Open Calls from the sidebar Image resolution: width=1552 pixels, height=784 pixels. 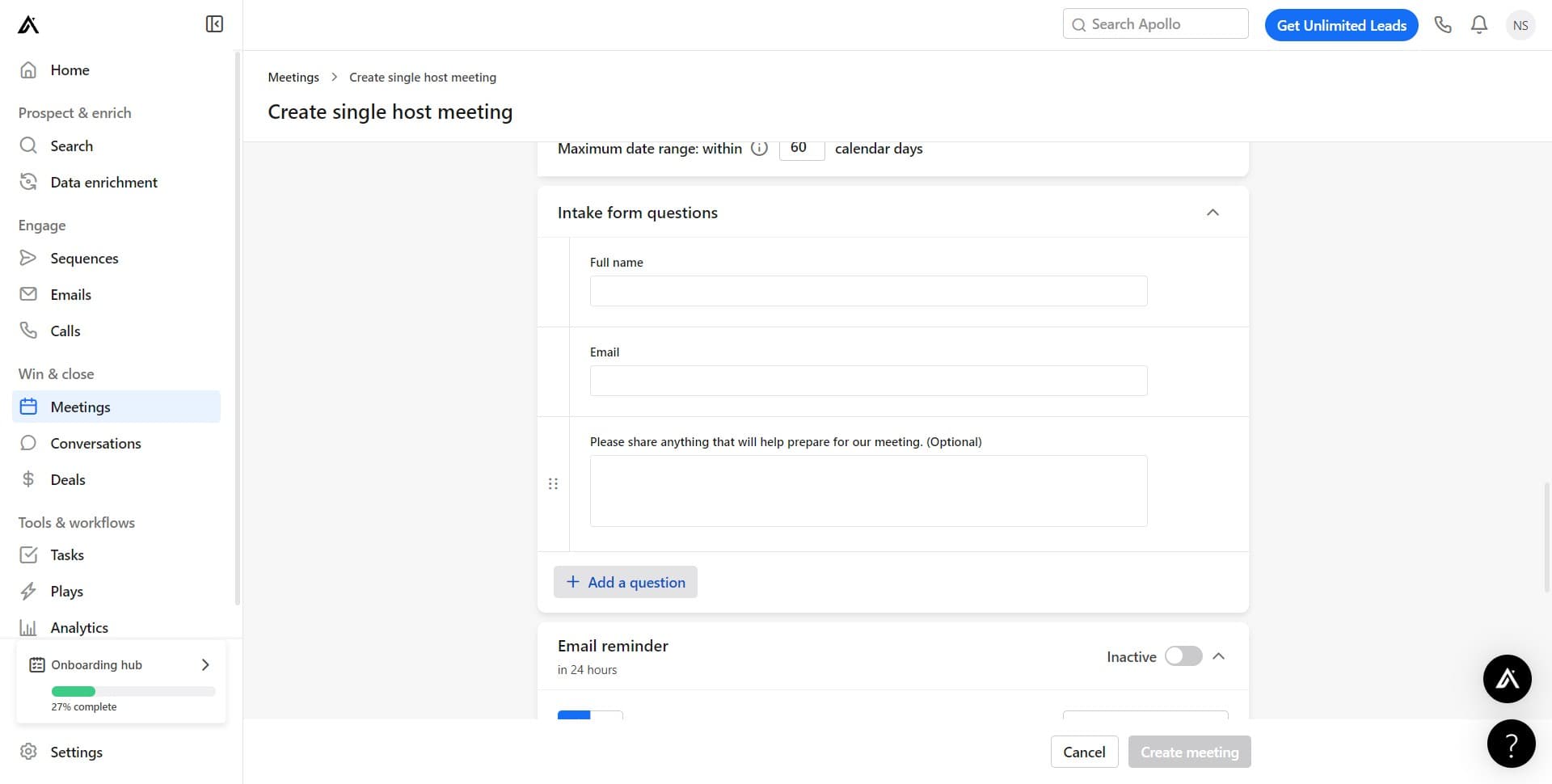(x=65, y=331)
